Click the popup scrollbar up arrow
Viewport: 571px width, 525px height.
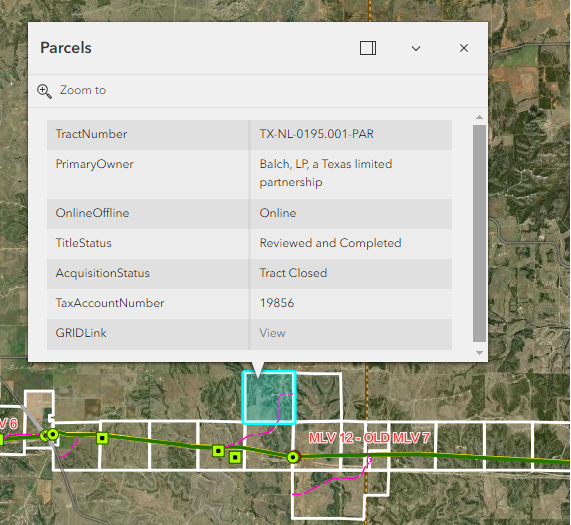click(479, 117)
